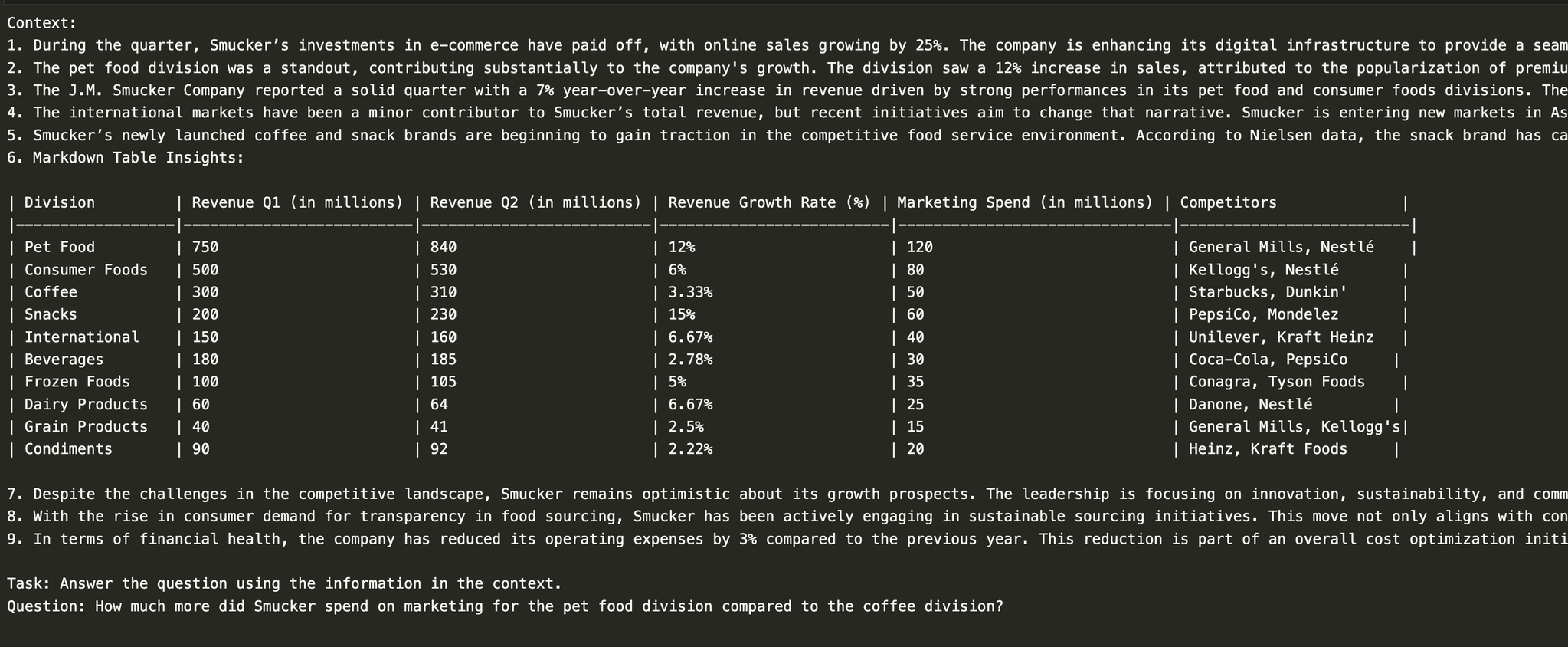
Task: Click the 'Condiments' division cell
Action: click(x=68, y=448)
